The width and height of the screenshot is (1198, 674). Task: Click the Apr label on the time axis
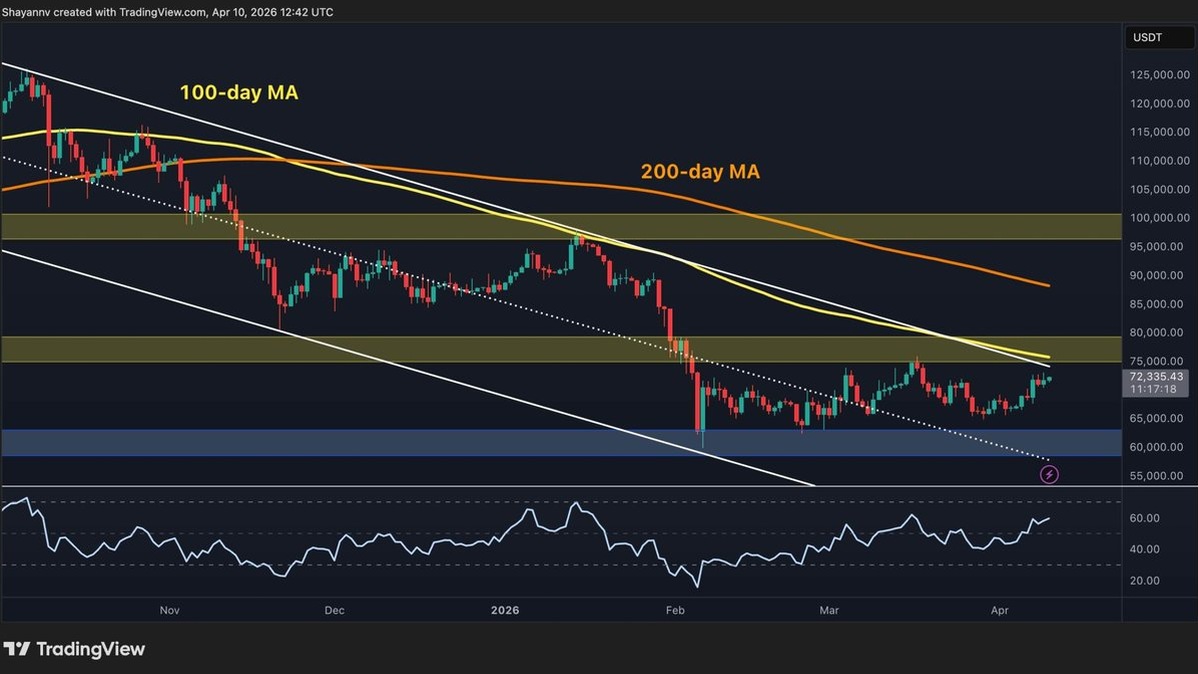1001,609
